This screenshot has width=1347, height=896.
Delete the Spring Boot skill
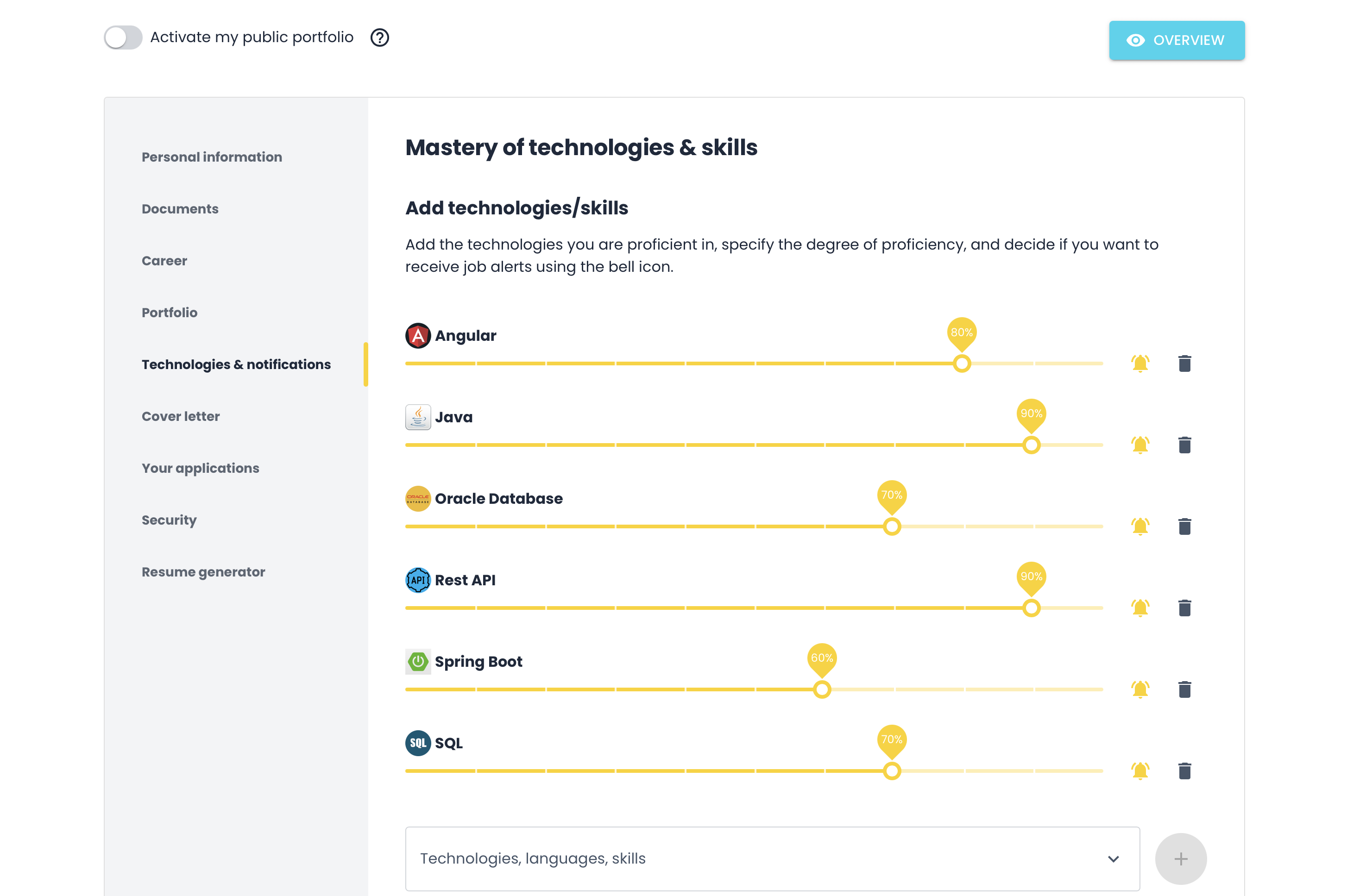[x=1184, y=689]
